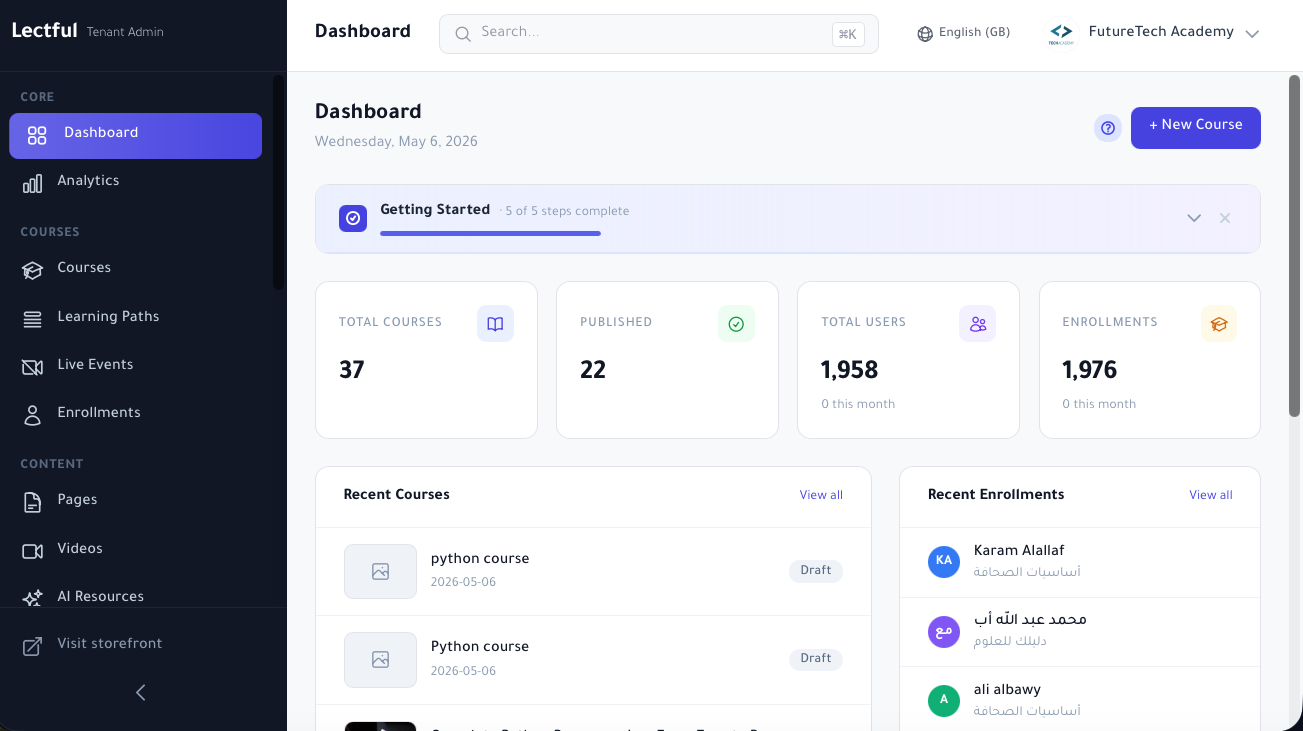Click the KA avatar for Karam Alallaf
Screen dimensions: 1303x731
pyautogui.click(x=944, y=561)
